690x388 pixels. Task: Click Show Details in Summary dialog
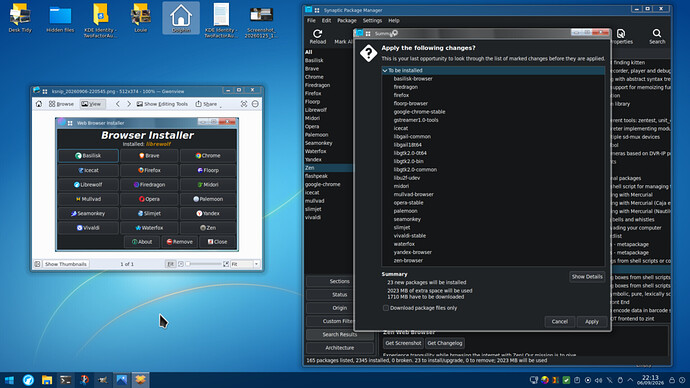point(587,277)
